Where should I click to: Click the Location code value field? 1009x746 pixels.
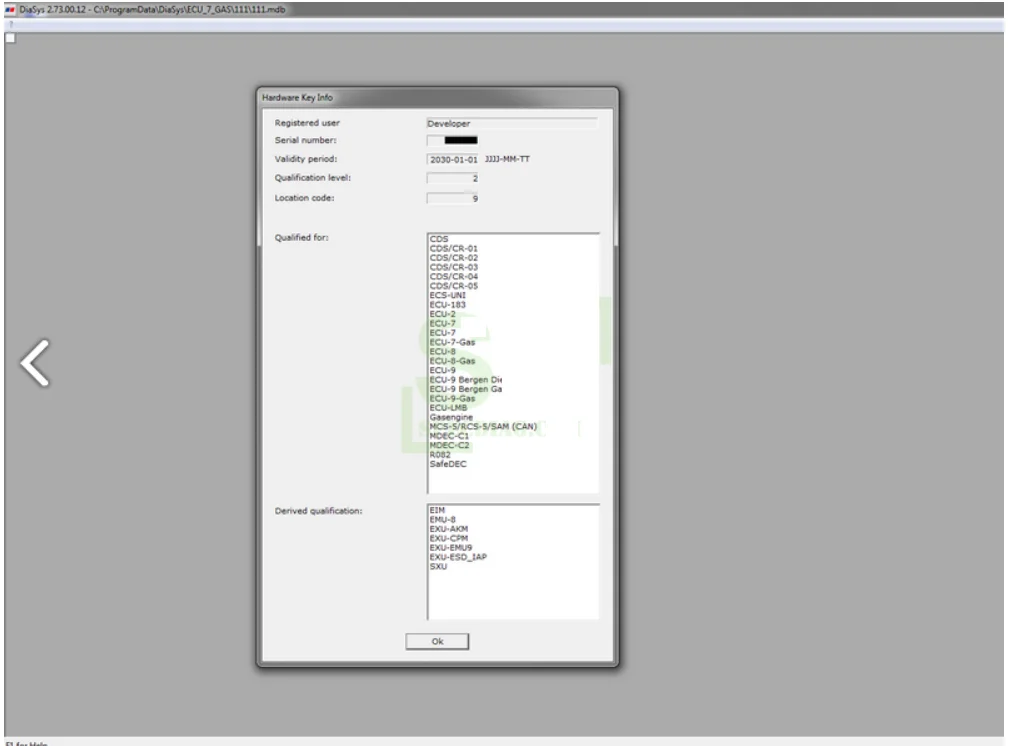[x=453, y=198]
